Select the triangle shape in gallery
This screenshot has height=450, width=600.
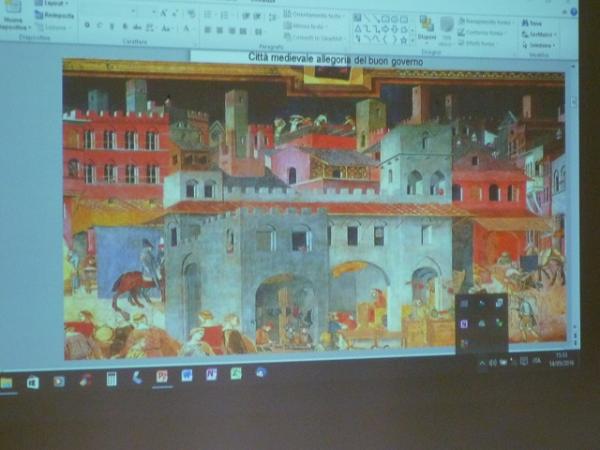(x=358, y=29)
